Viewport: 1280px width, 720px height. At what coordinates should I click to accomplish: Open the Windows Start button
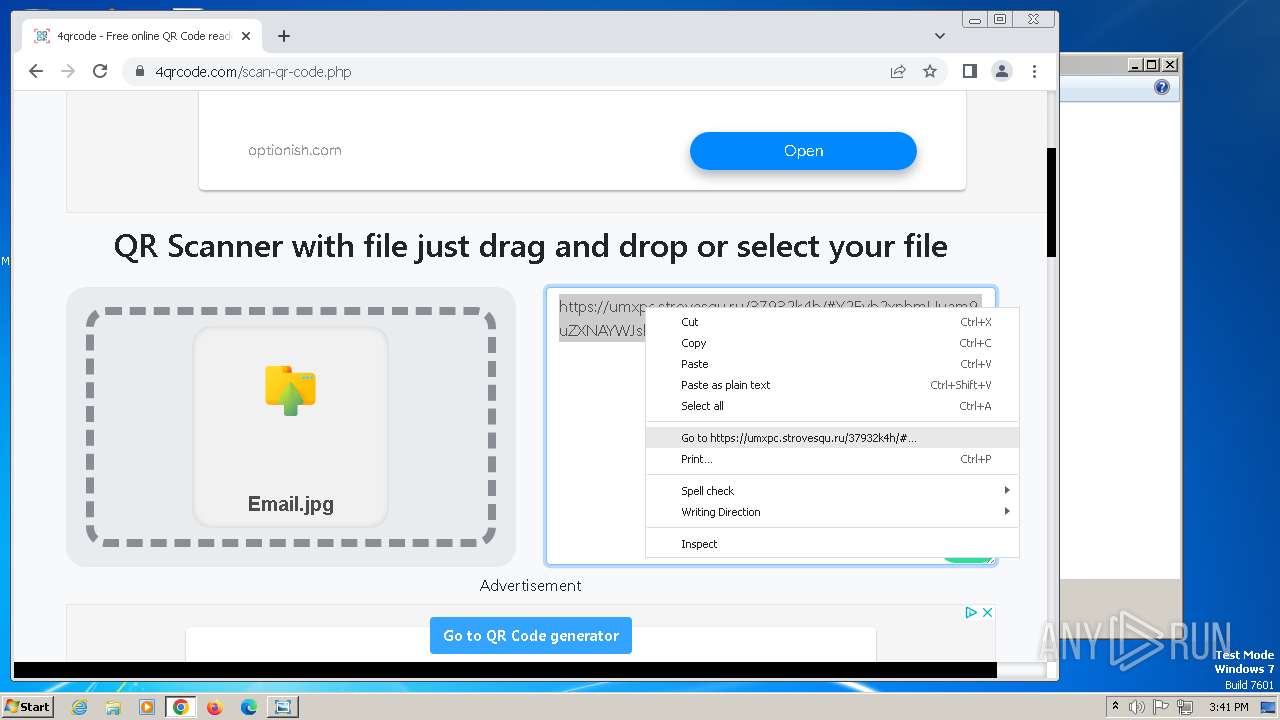pos(28,706)
